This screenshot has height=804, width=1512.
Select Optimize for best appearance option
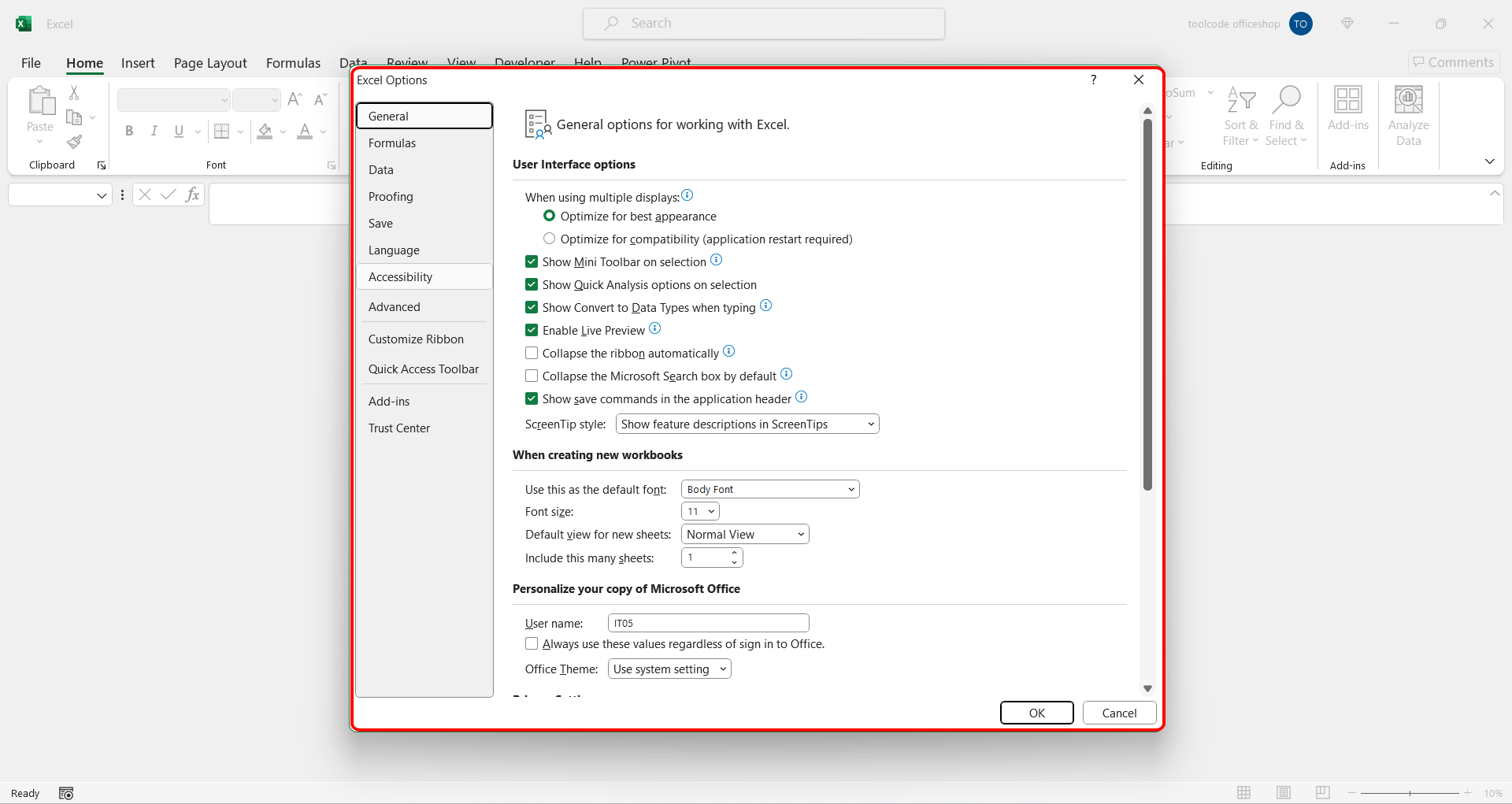click(550, 216)
